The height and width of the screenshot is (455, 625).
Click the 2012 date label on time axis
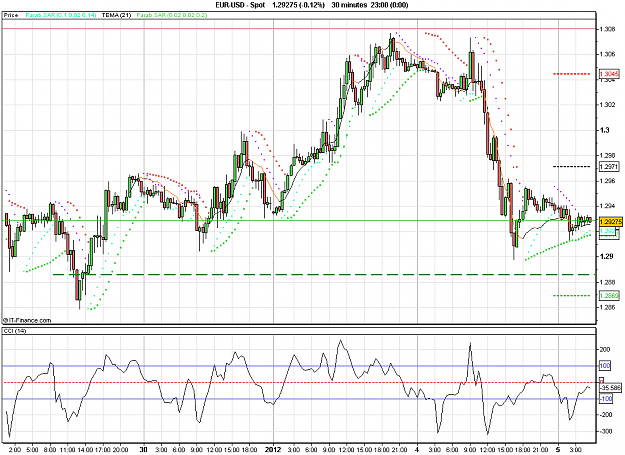click(x=273, y=450)
